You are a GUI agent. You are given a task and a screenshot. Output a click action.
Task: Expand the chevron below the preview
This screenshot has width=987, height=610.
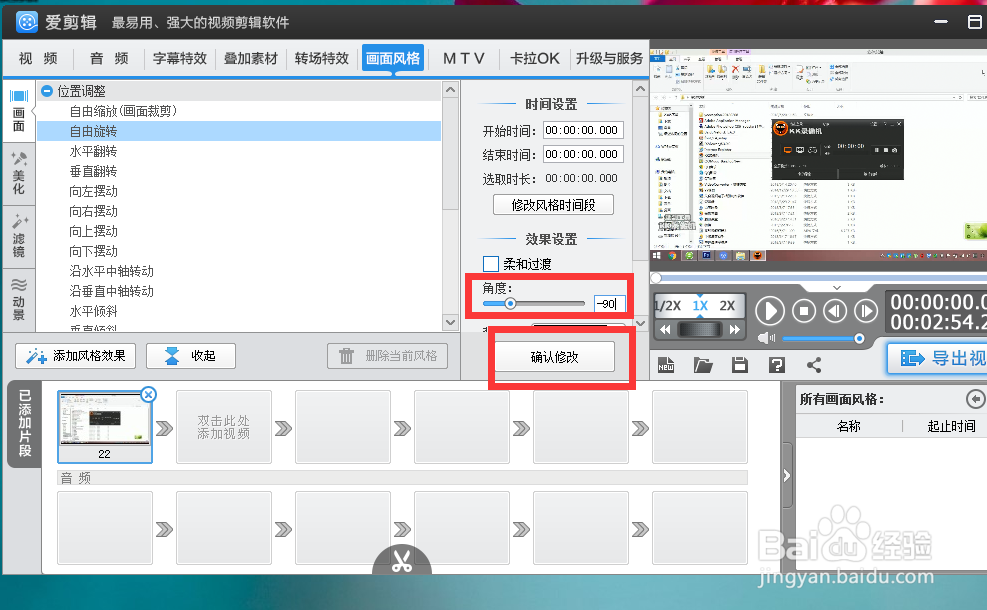point(837,288)
